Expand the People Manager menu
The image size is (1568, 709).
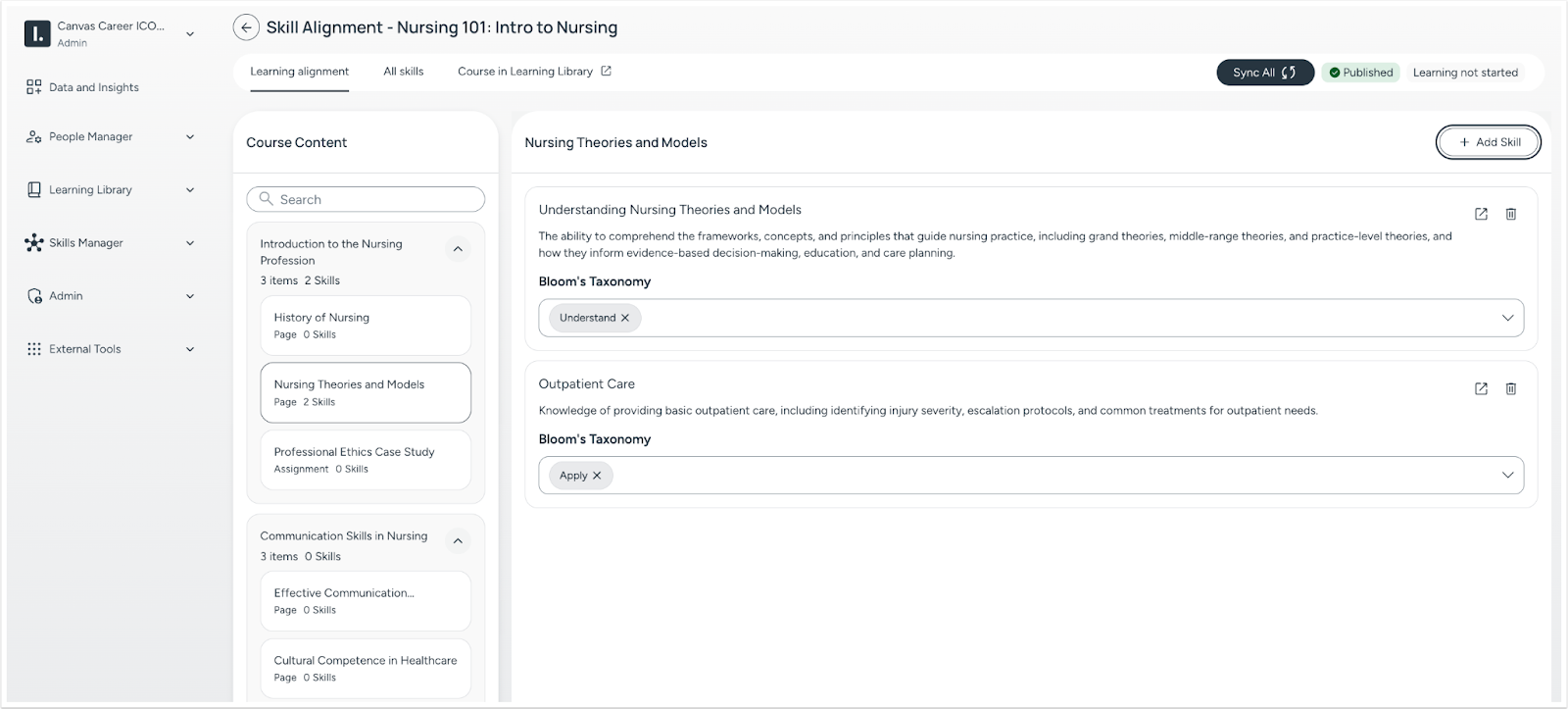coord(190,137)
